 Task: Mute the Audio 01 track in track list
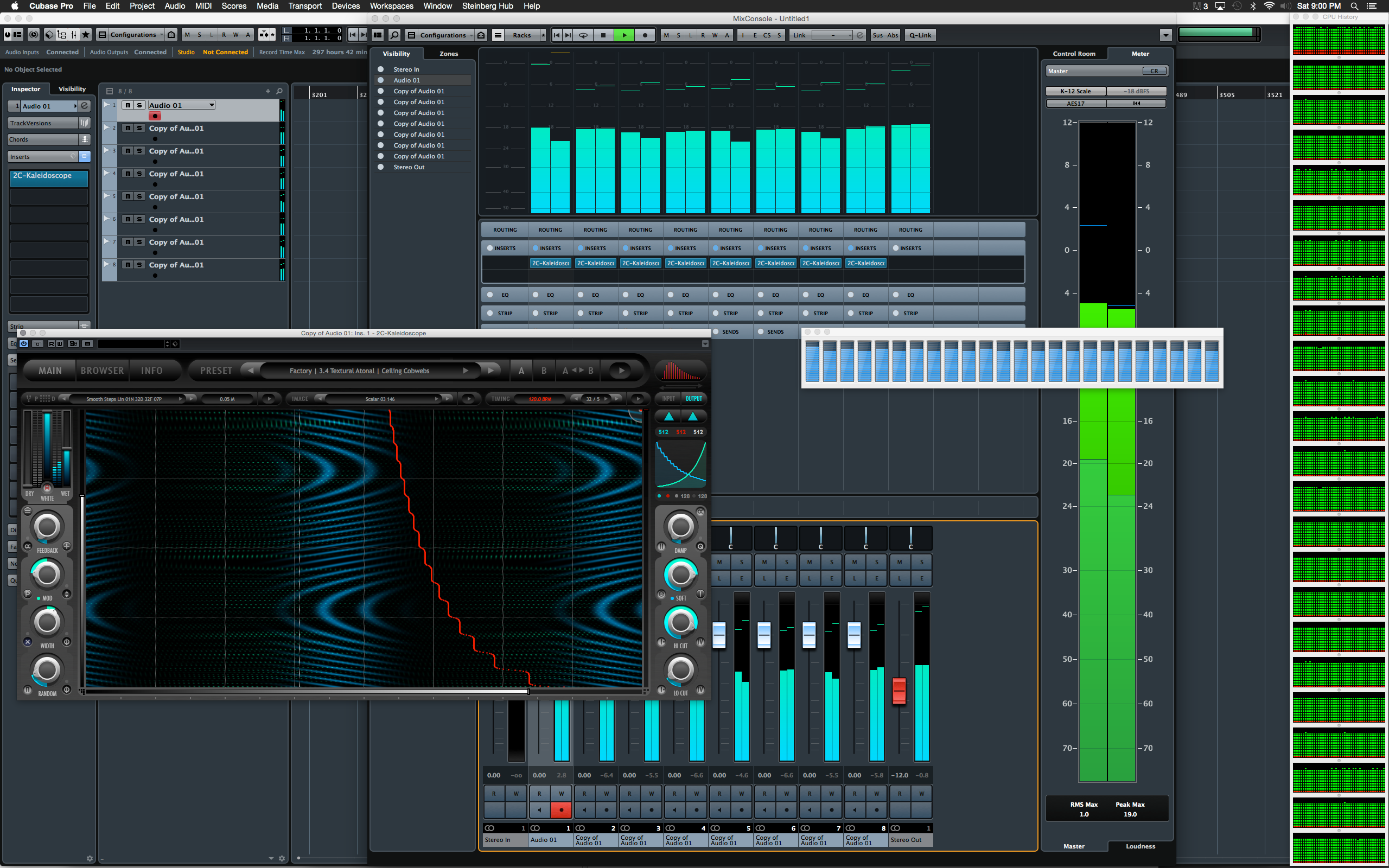[128, 105]
